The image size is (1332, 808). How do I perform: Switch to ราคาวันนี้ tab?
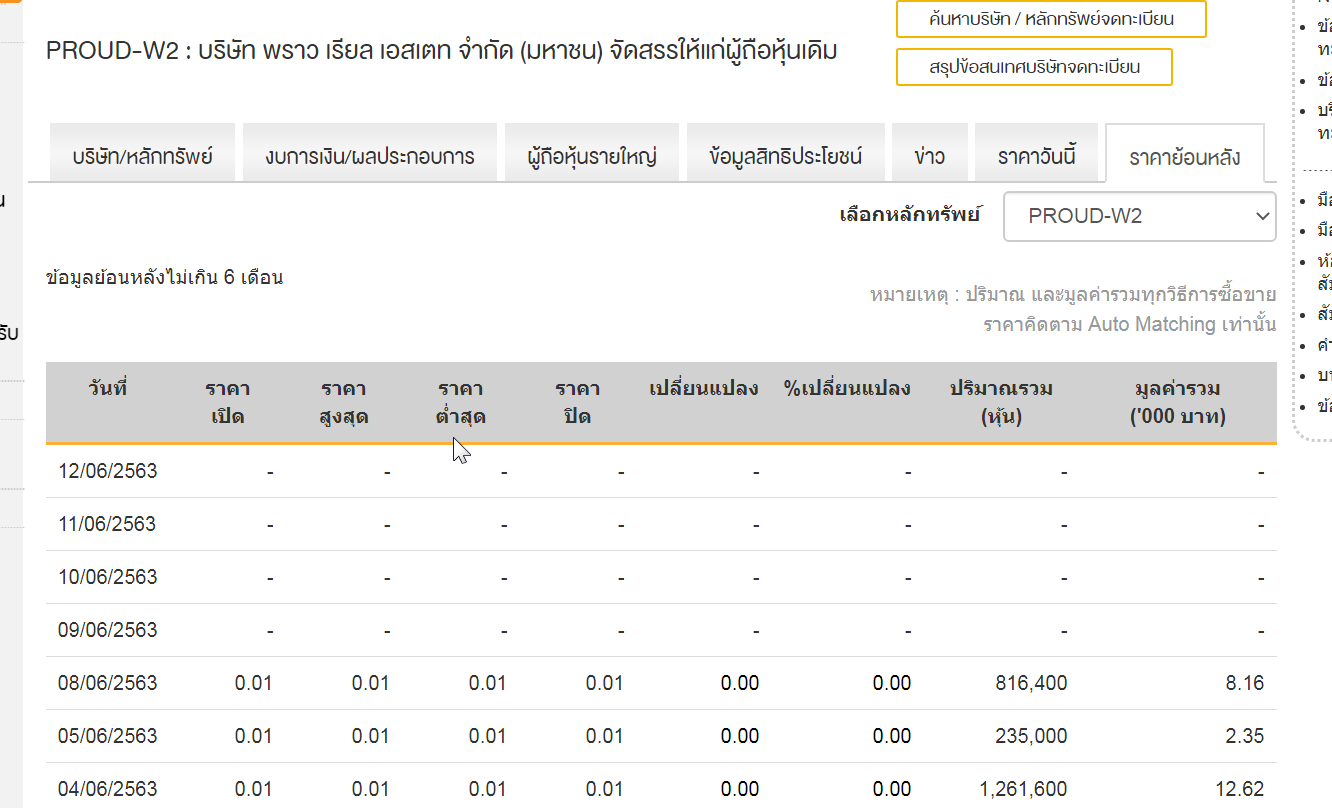tap(1036, 154)
